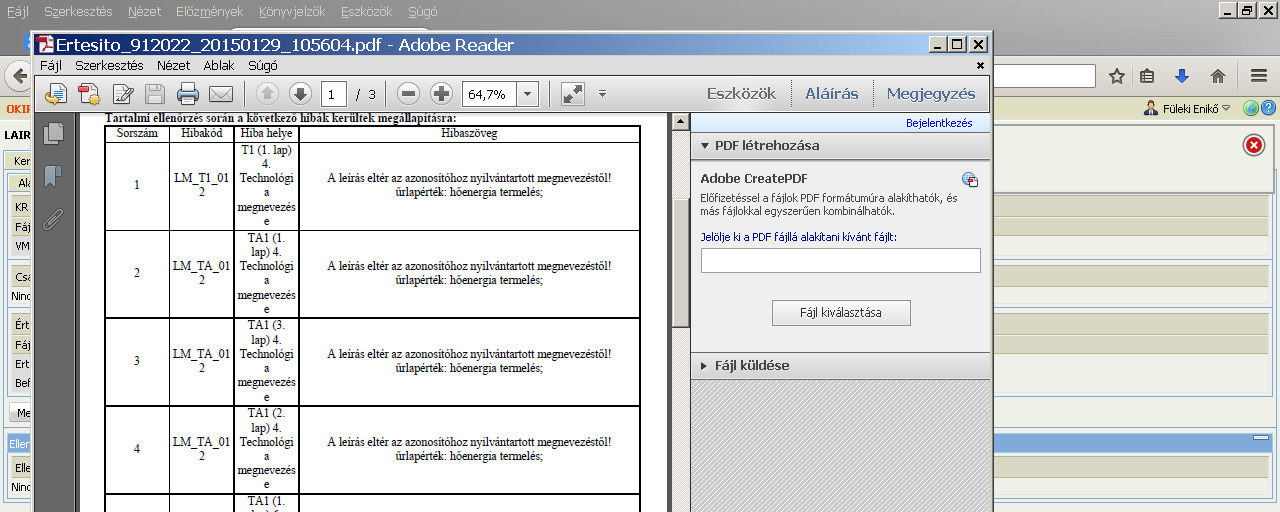Image resolution: width=1280 pixels, height=512 pixels.
Task: Open the browser bookmarks list icon
Action: coord(1148,76)
